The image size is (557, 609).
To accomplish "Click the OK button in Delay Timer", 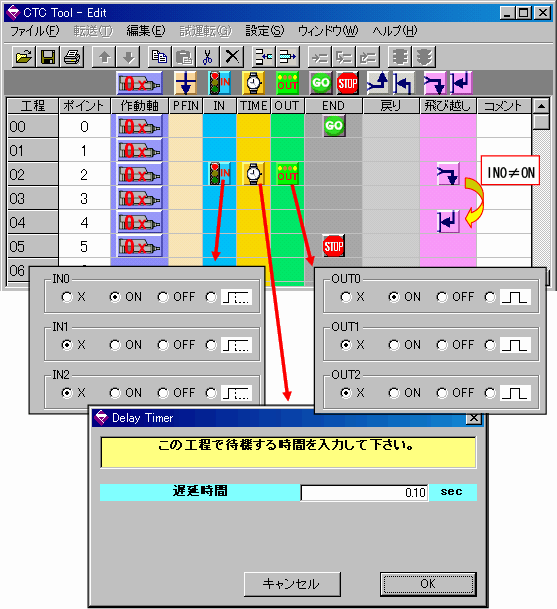I will coord(428,584).
